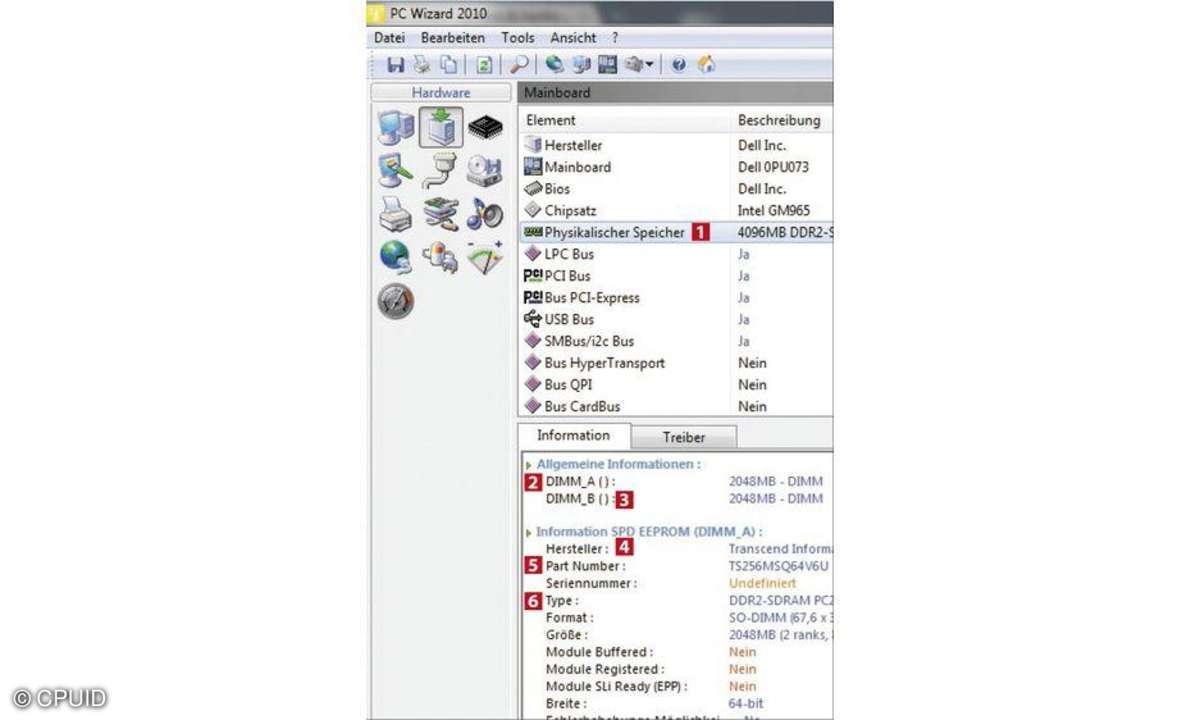Screen dimensions: 1200x720
Task: Click the Part Number entry
Action: tap(584, 566)
